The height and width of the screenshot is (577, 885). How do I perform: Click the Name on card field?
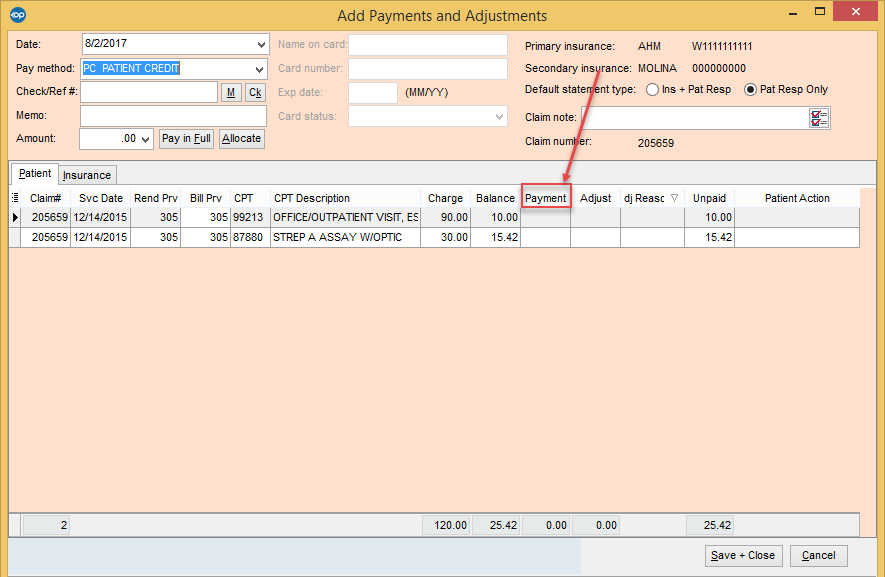[428, 45]
